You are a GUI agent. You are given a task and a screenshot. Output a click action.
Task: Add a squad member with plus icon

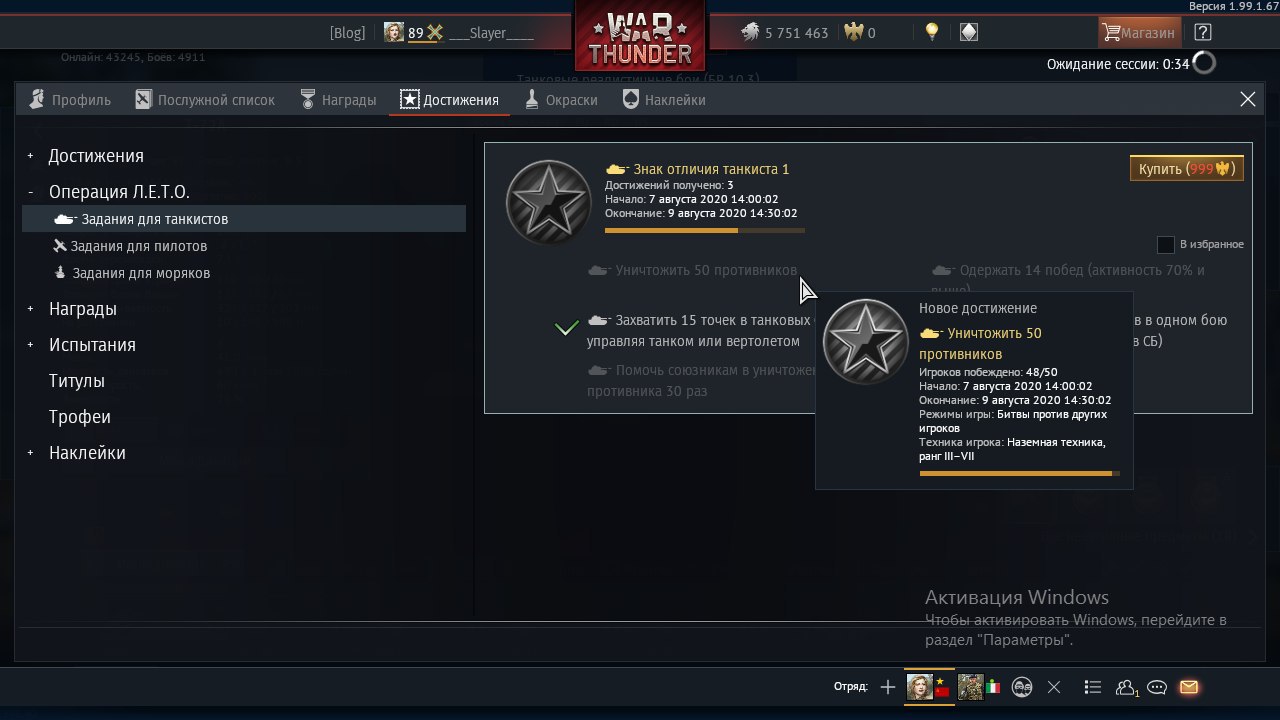pyautogui.click(x=888, y=687)
